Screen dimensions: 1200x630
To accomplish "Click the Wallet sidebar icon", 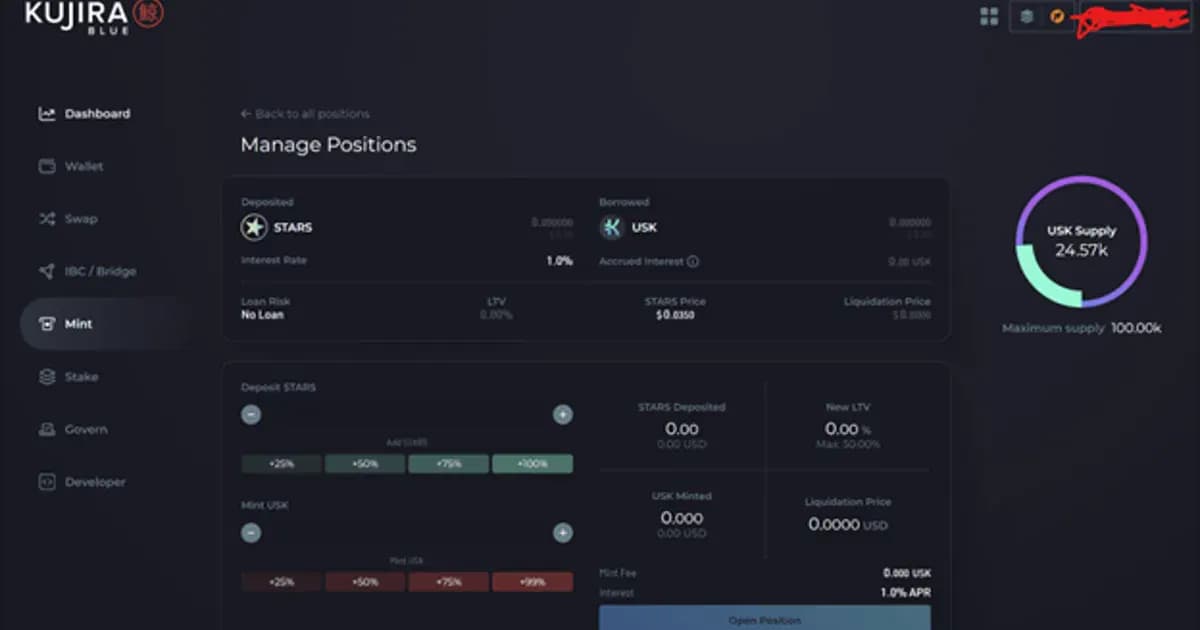I will pyautogui.click(x=47, y=166).
